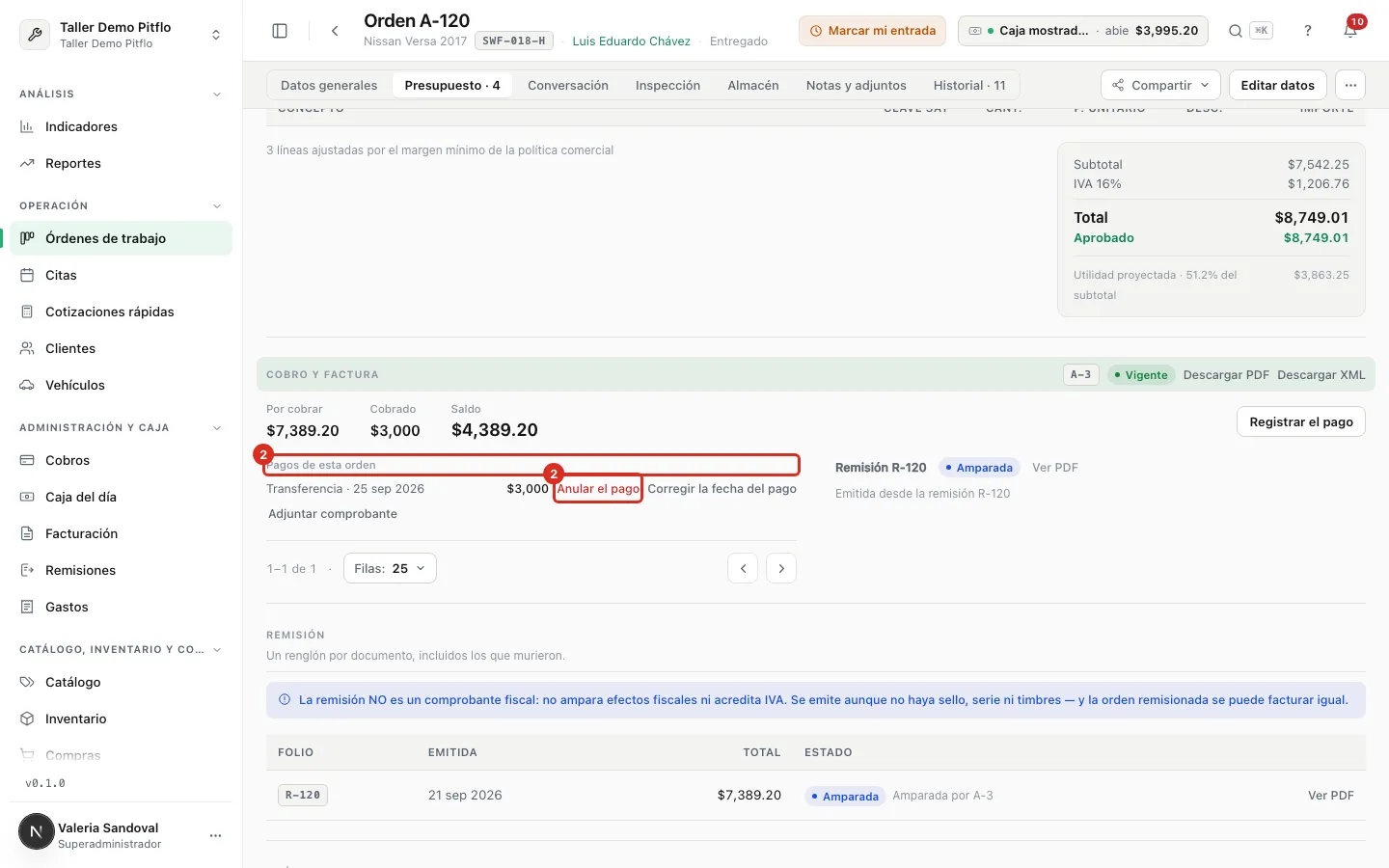The image size is (1389, 868).
Task: Open user menu dots beside Valeria Sandoval
Action: pos(216,835)
